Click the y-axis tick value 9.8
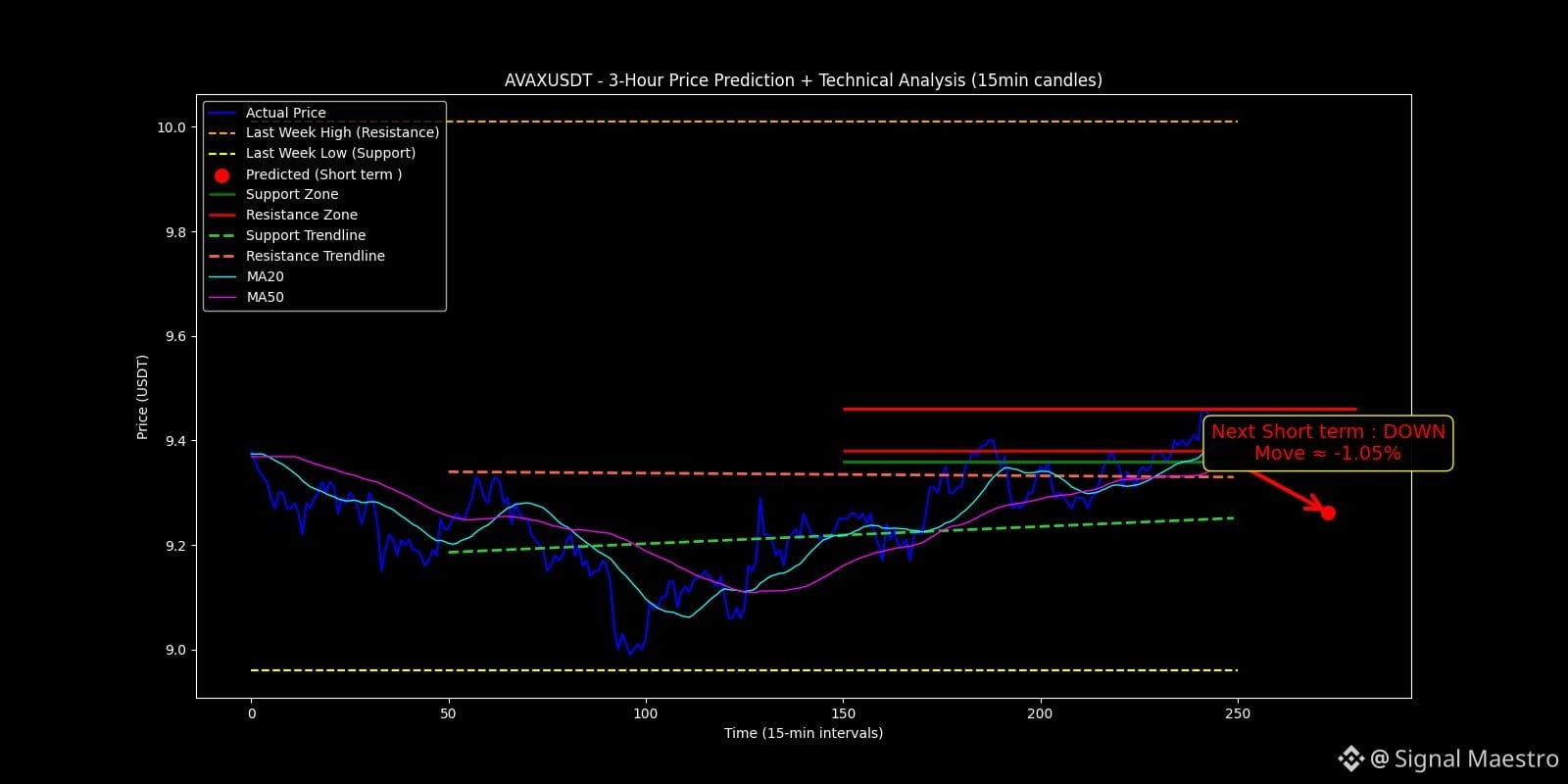The image size is (1568, 784). click(174, 232)
